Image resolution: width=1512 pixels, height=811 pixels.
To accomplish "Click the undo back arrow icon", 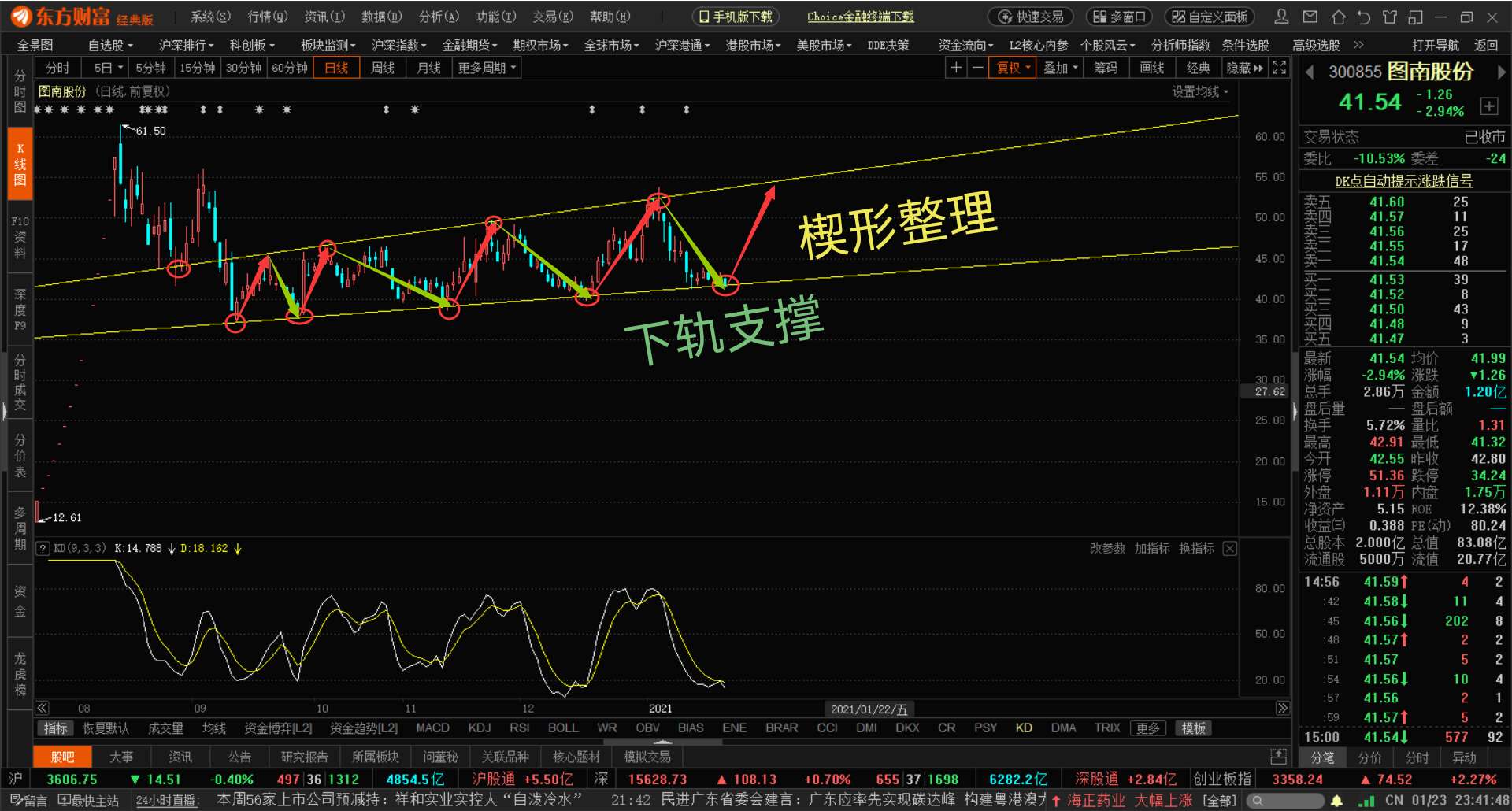I will point(1365,17).
